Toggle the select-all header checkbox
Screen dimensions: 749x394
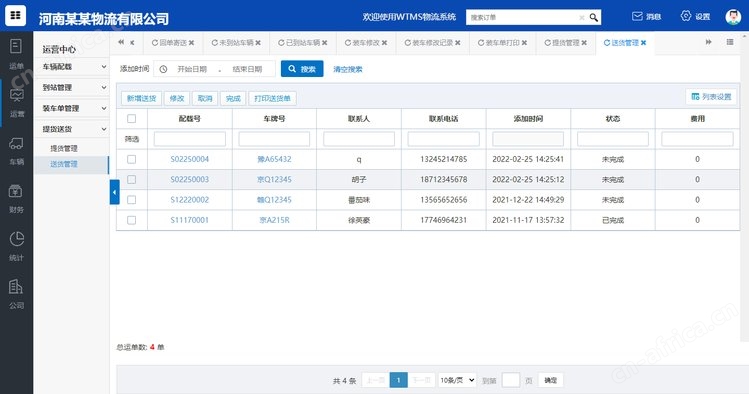(131, 118)
